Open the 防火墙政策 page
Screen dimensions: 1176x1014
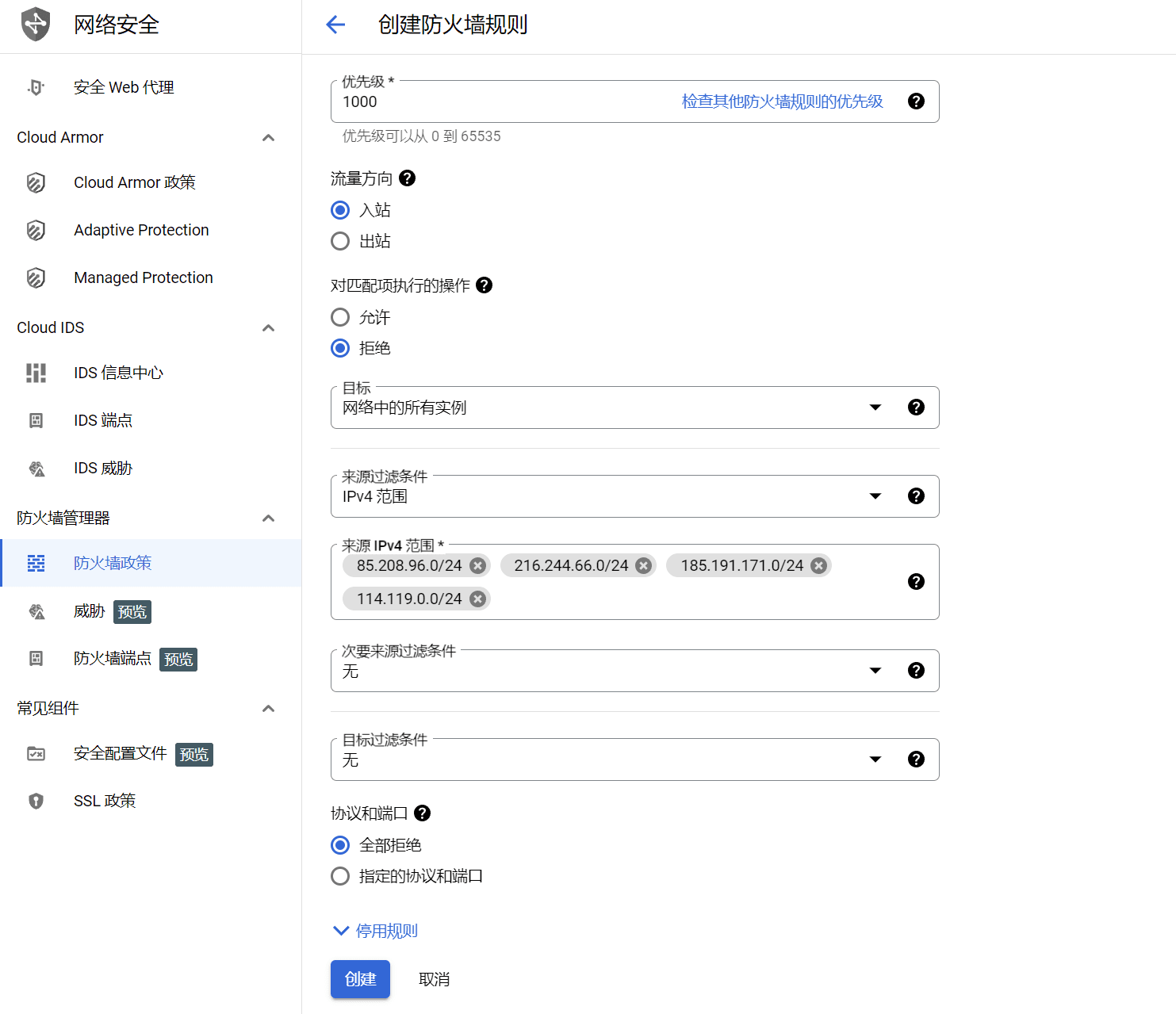(112, 563)
